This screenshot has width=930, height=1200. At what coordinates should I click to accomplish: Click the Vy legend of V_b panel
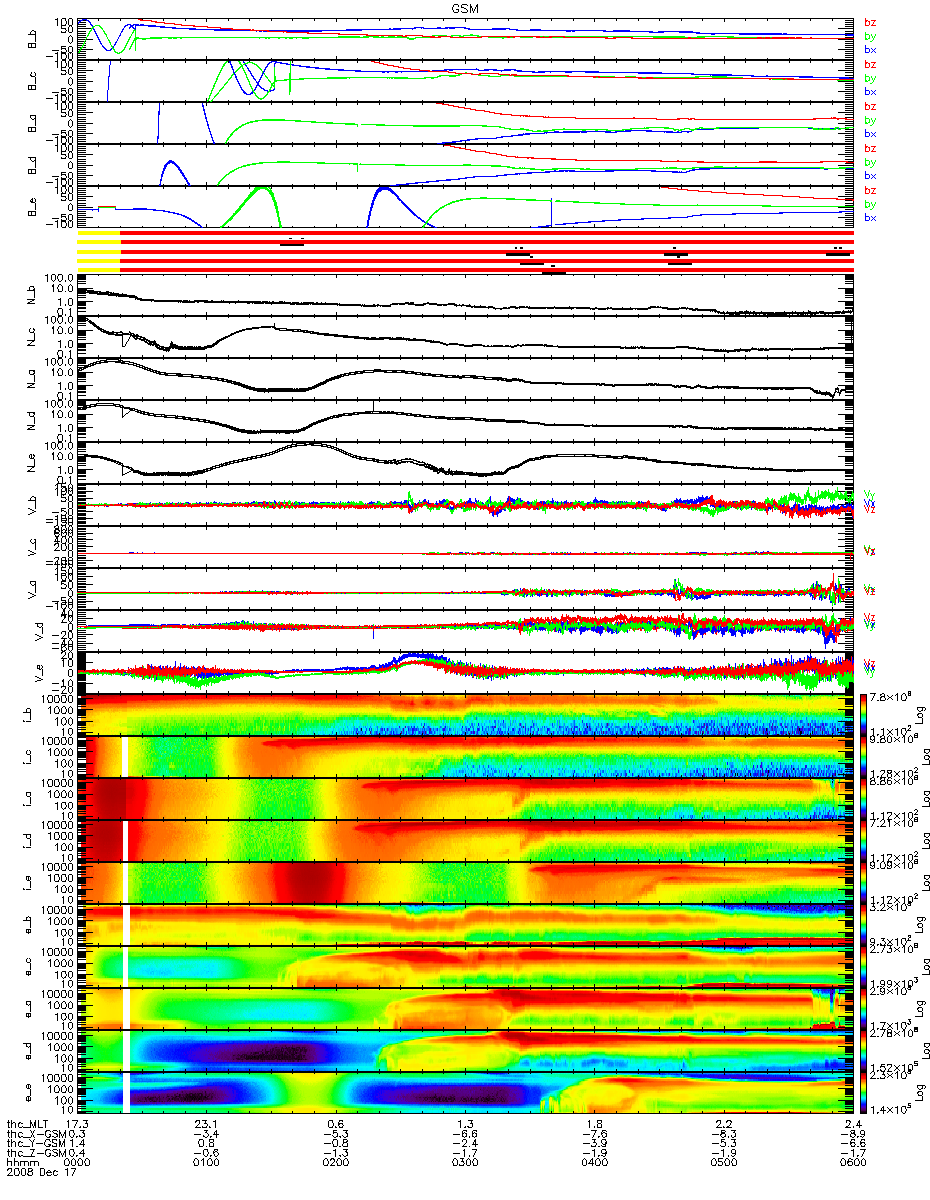pos(869,494)
